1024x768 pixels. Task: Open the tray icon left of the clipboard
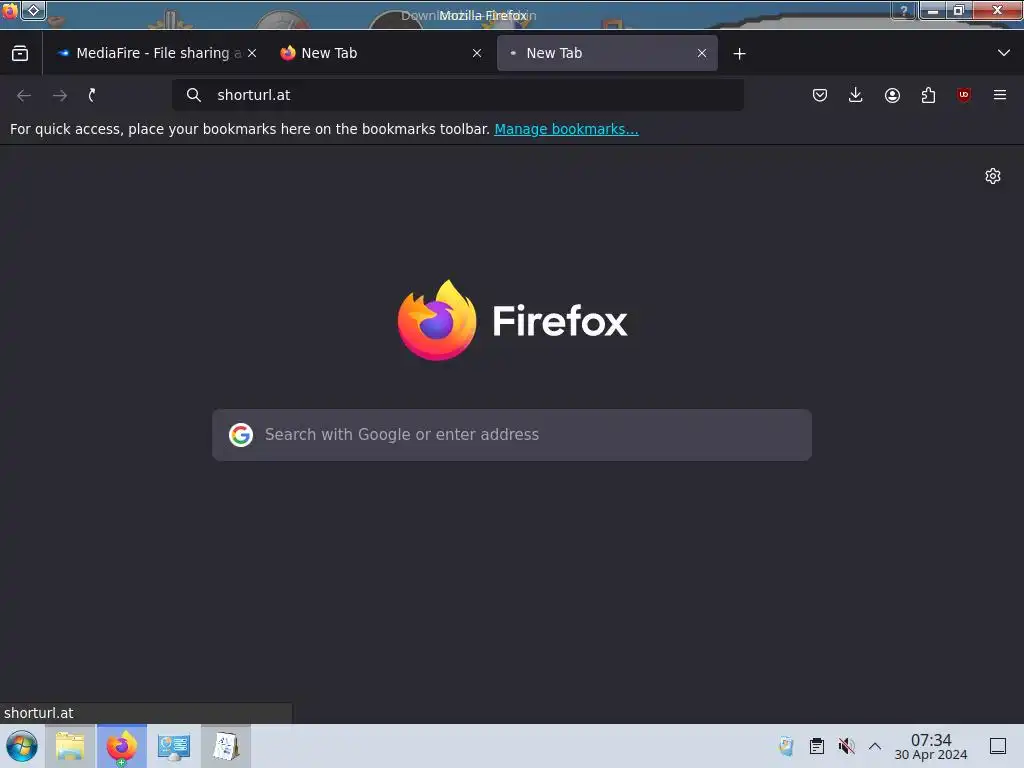point(786,746)
